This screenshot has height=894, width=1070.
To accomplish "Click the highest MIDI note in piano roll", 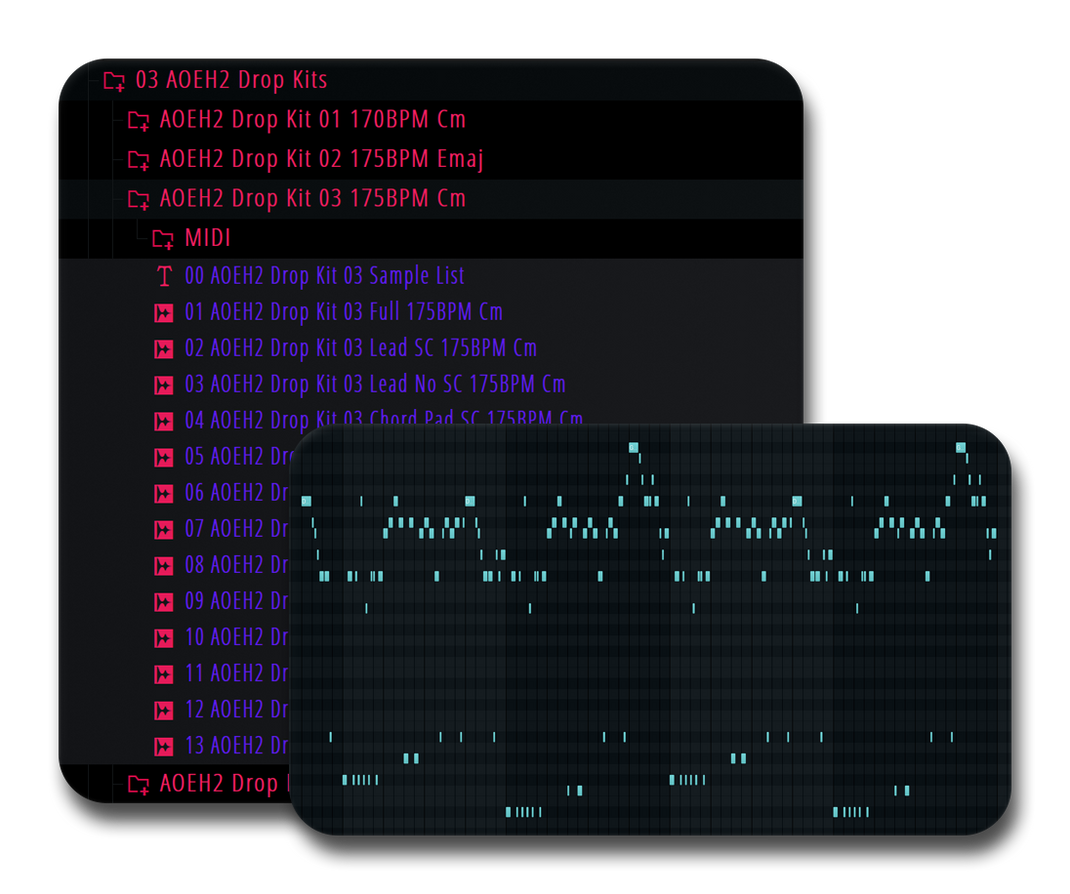I will [x=633, y=447].
